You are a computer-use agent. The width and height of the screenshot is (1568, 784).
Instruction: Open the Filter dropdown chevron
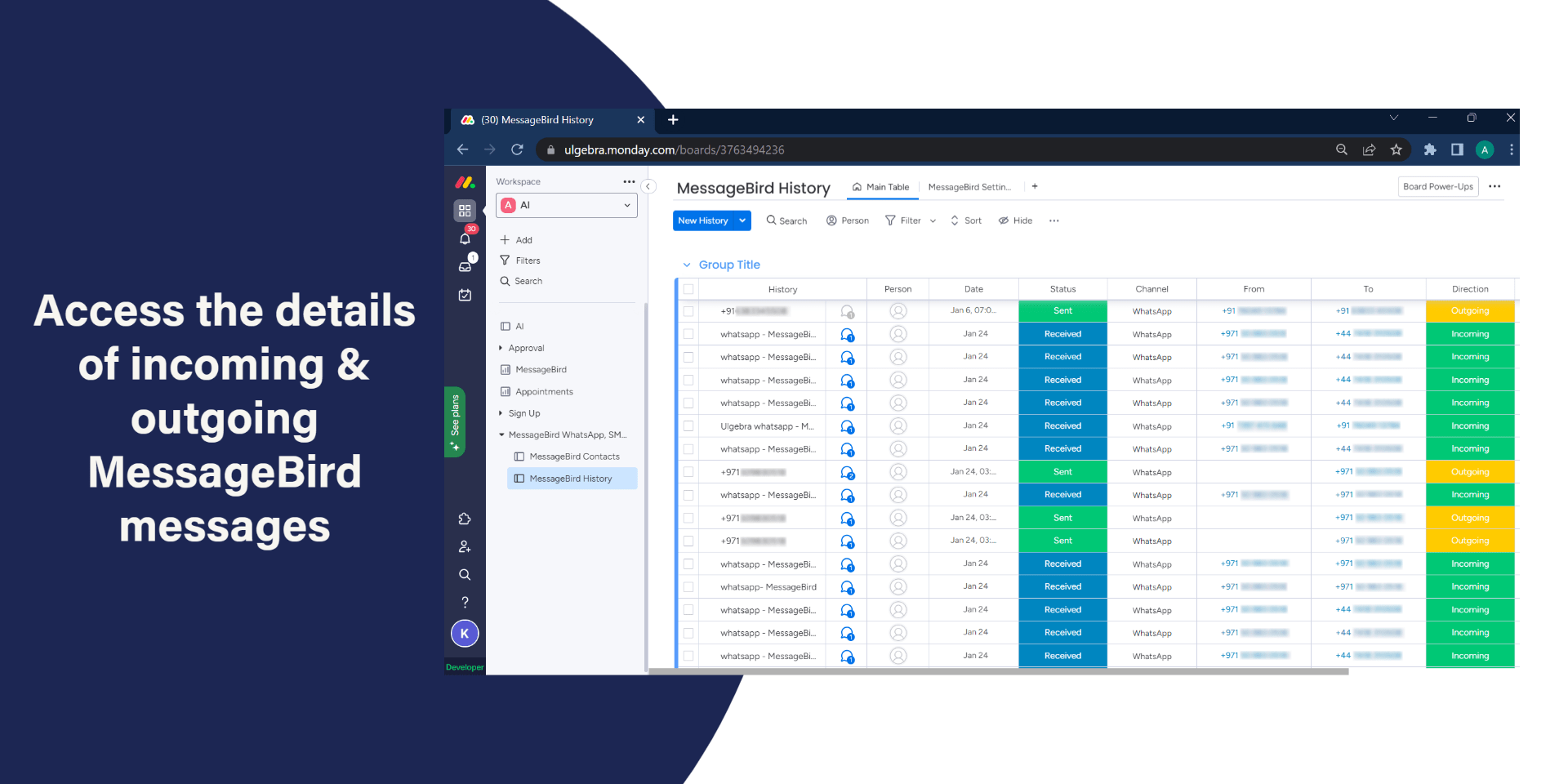[933, 220]
